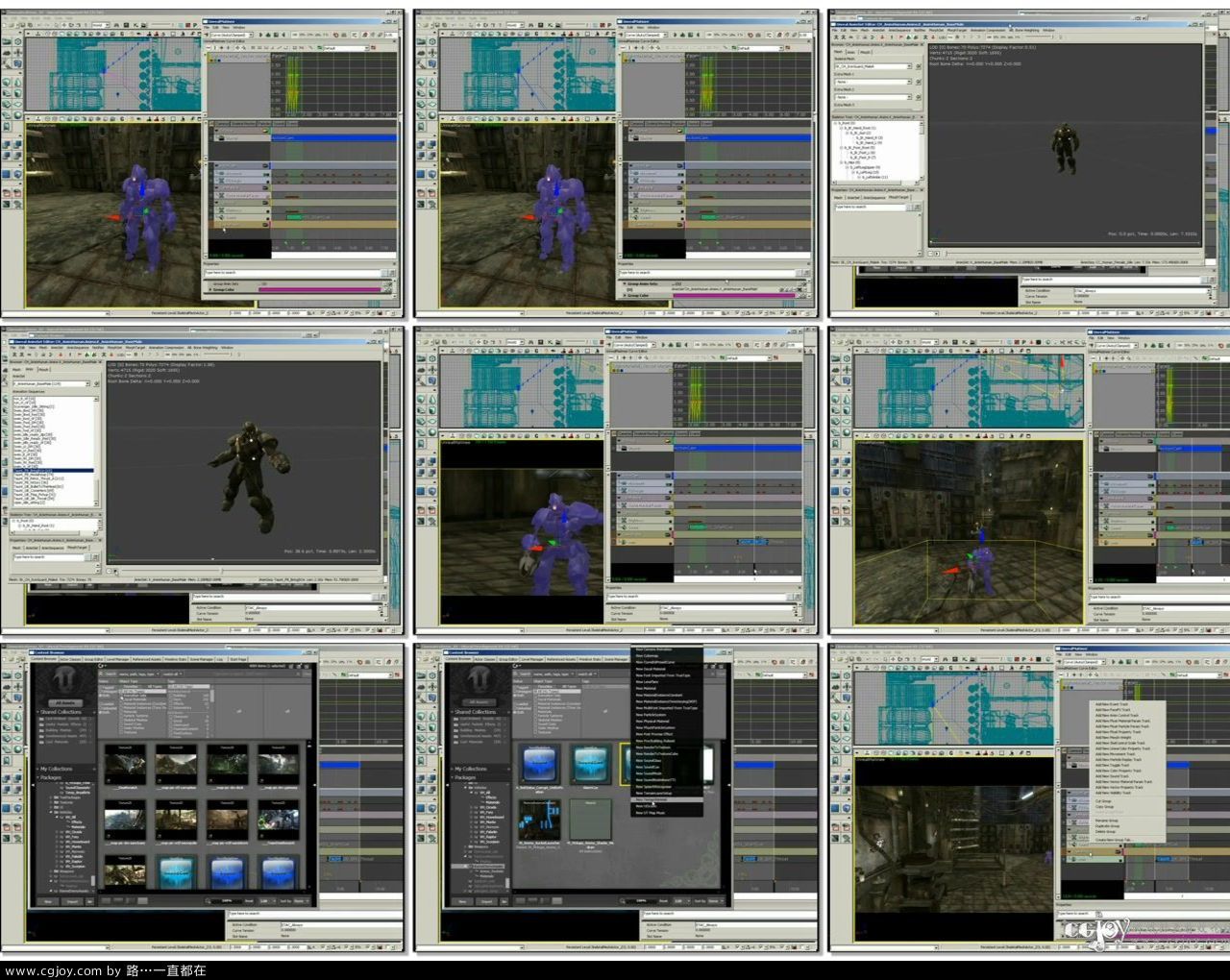Click Matinee Stop icon, Add New Track menu screenshot

click(x=1128, y=662)
